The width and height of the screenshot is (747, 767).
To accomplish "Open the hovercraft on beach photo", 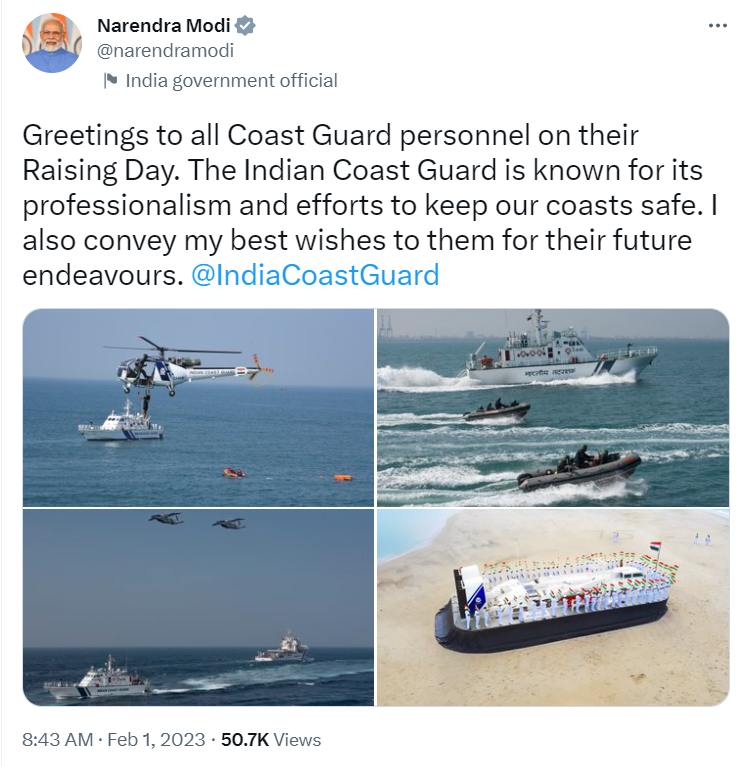I will pyautogui.click(x=553, y=607).
